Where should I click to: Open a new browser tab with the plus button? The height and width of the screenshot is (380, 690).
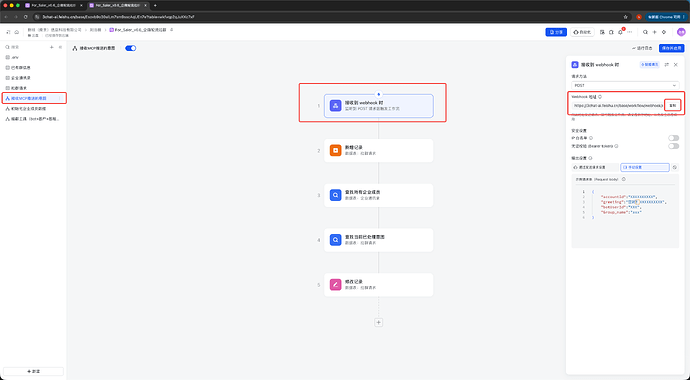155,5
